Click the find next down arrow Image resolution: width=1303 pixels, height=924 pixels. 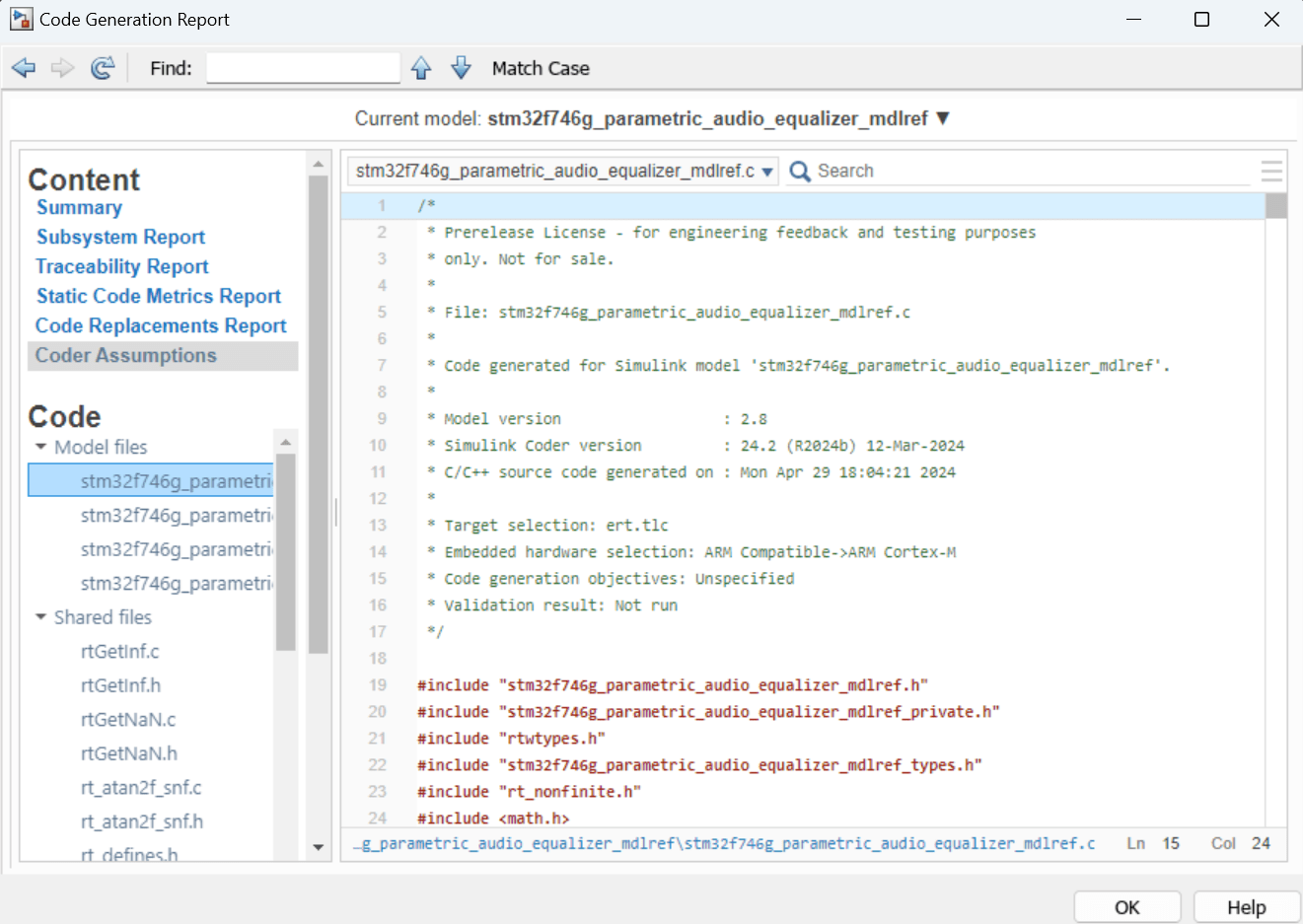click(461, 68)
